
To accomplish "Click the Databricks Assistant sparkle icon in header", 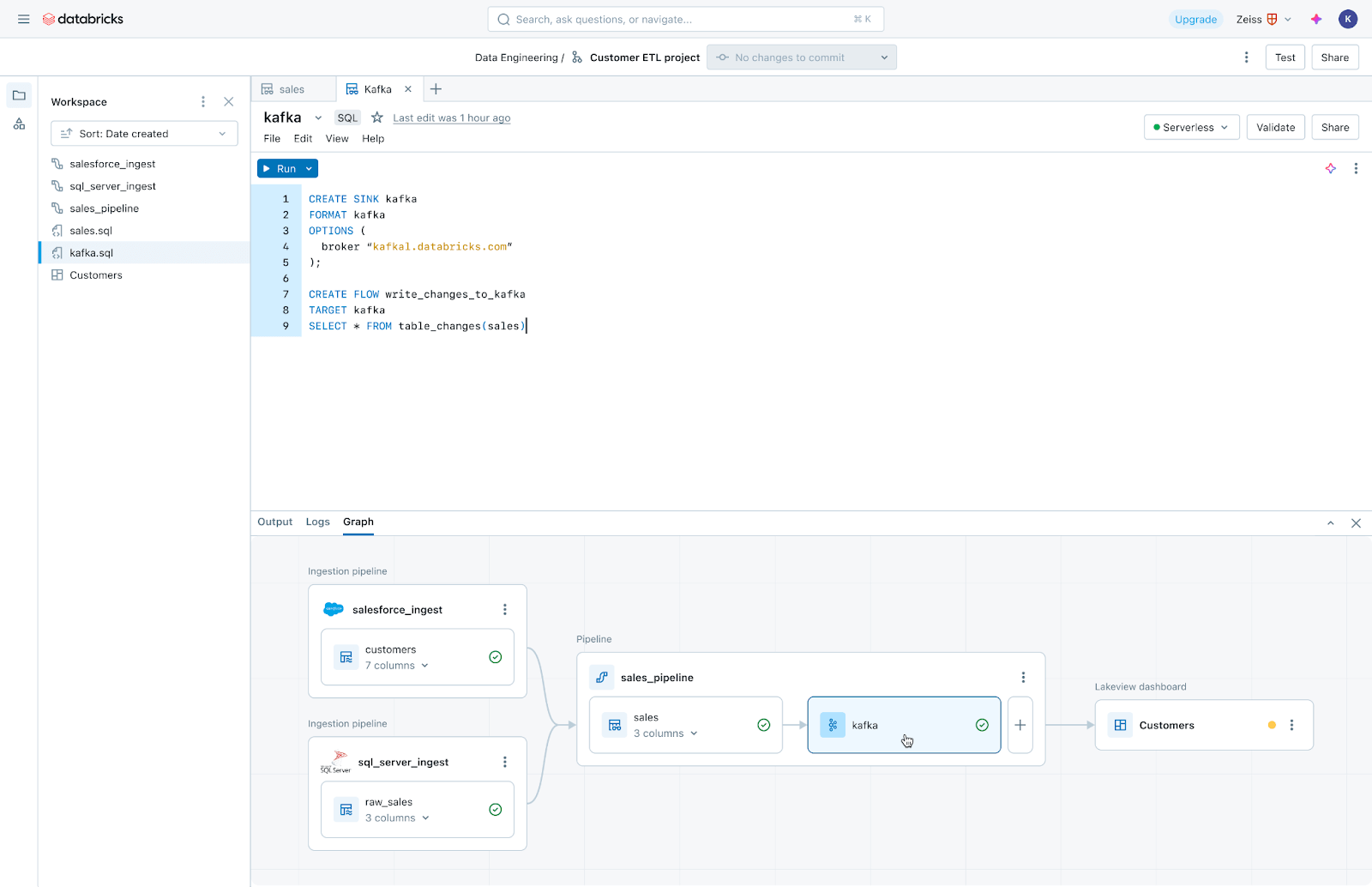I will pos(1316,19).
